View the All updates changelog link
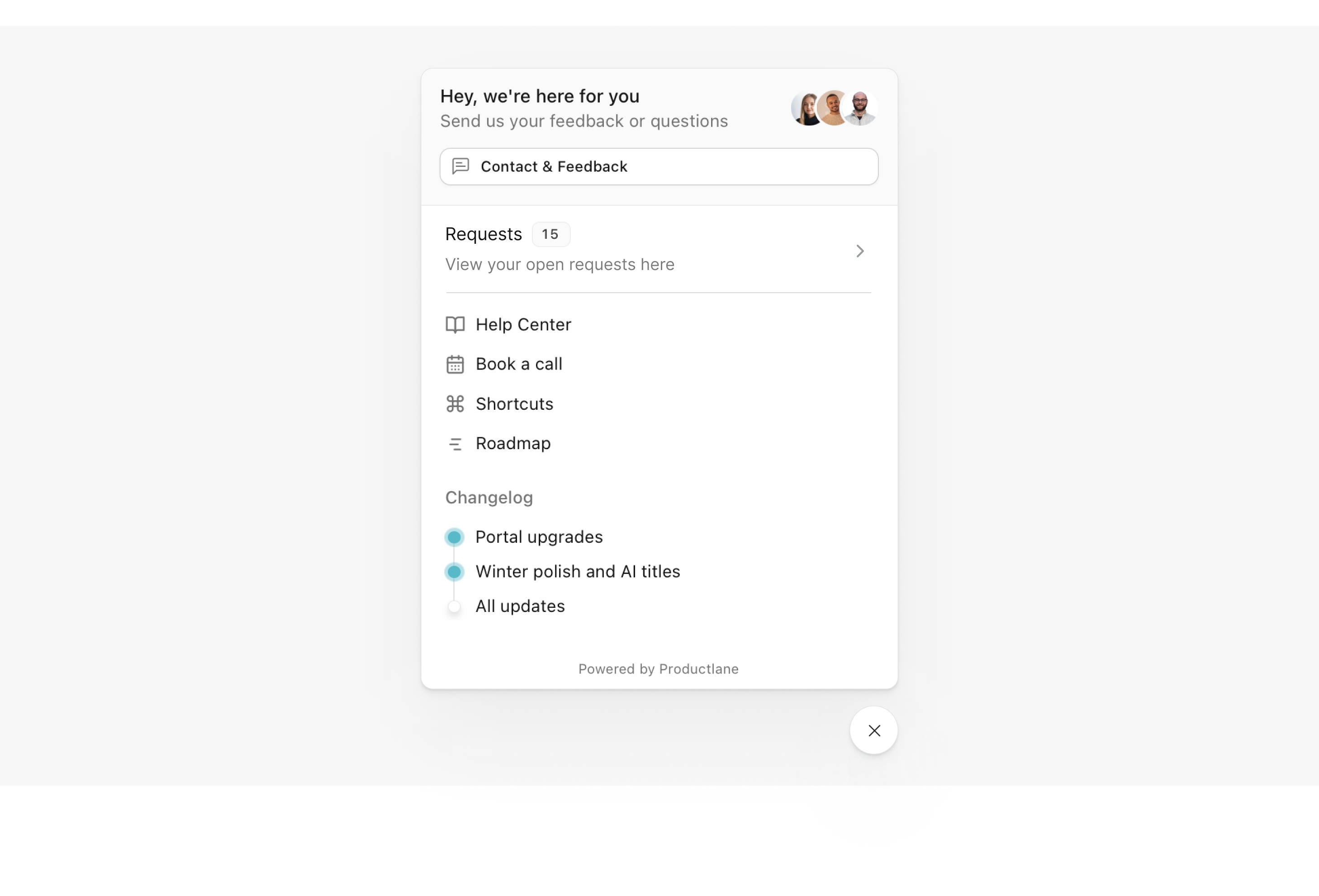 (519, 607)
